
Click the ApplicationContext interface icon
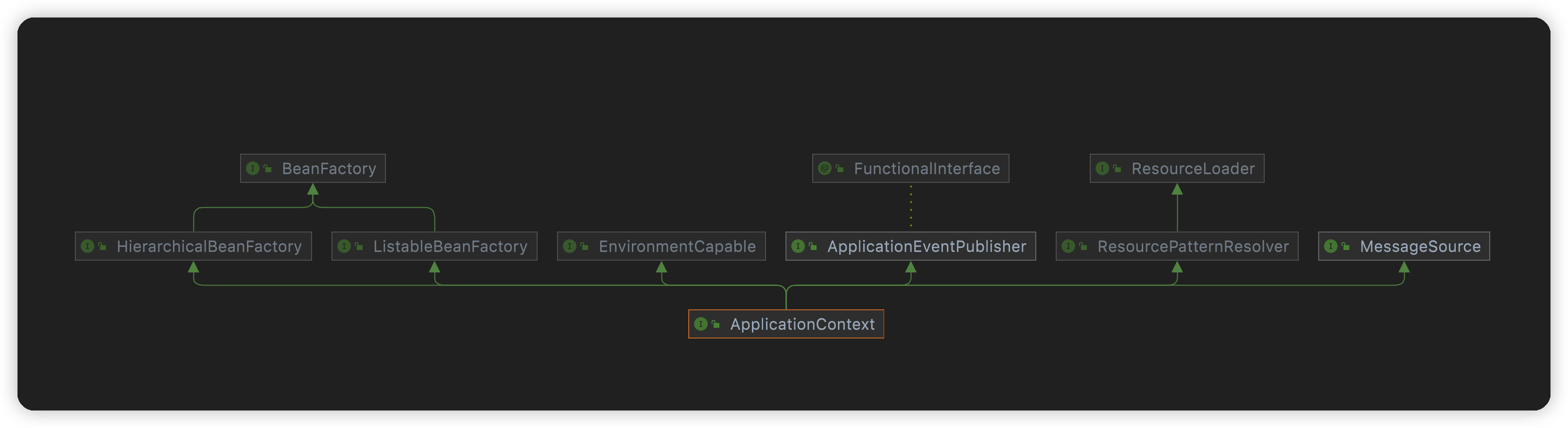[700, 324]
